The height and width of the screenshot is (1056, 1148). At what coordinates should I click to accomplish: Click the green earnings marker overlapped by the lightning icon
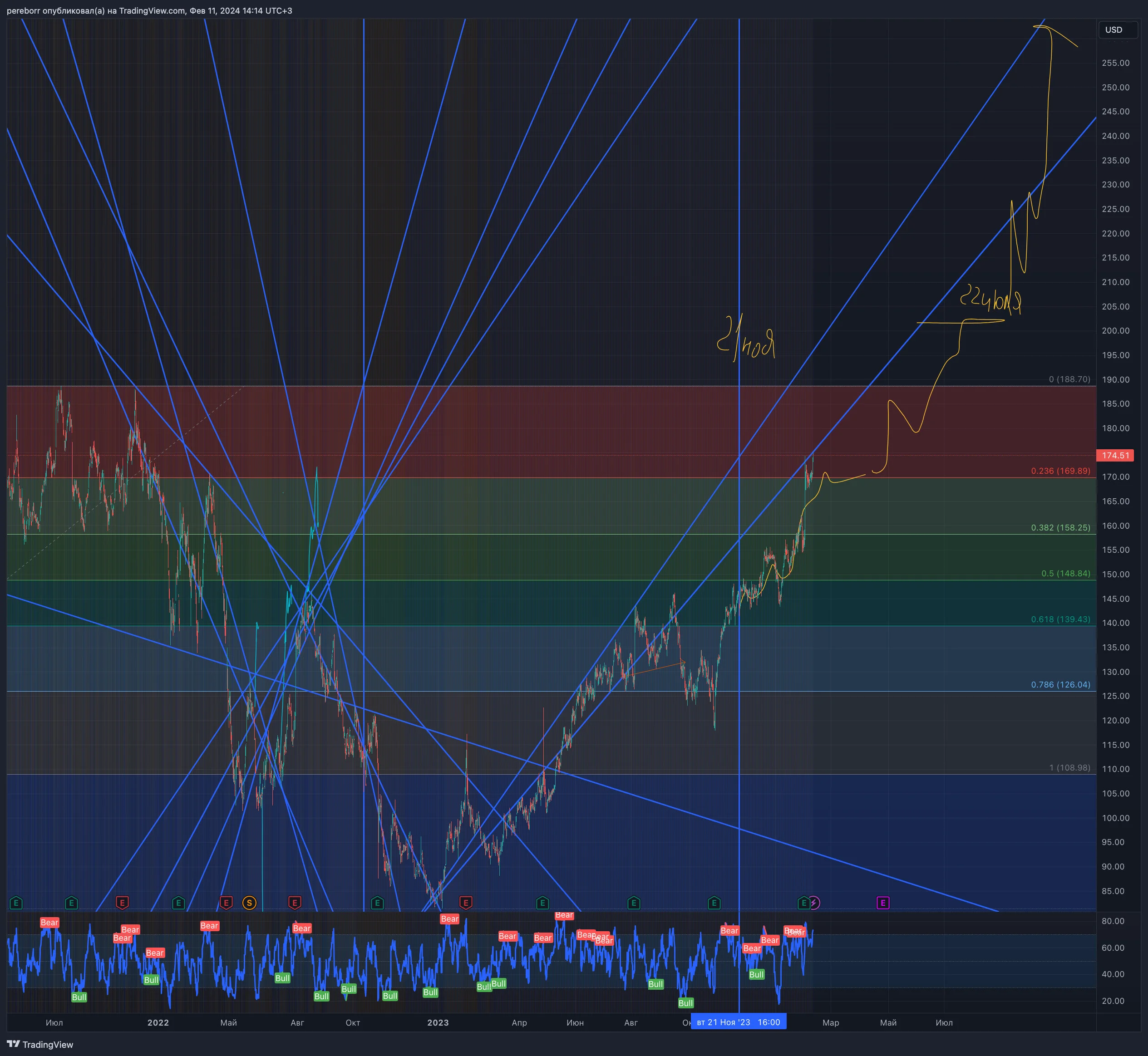coord(804,903)
